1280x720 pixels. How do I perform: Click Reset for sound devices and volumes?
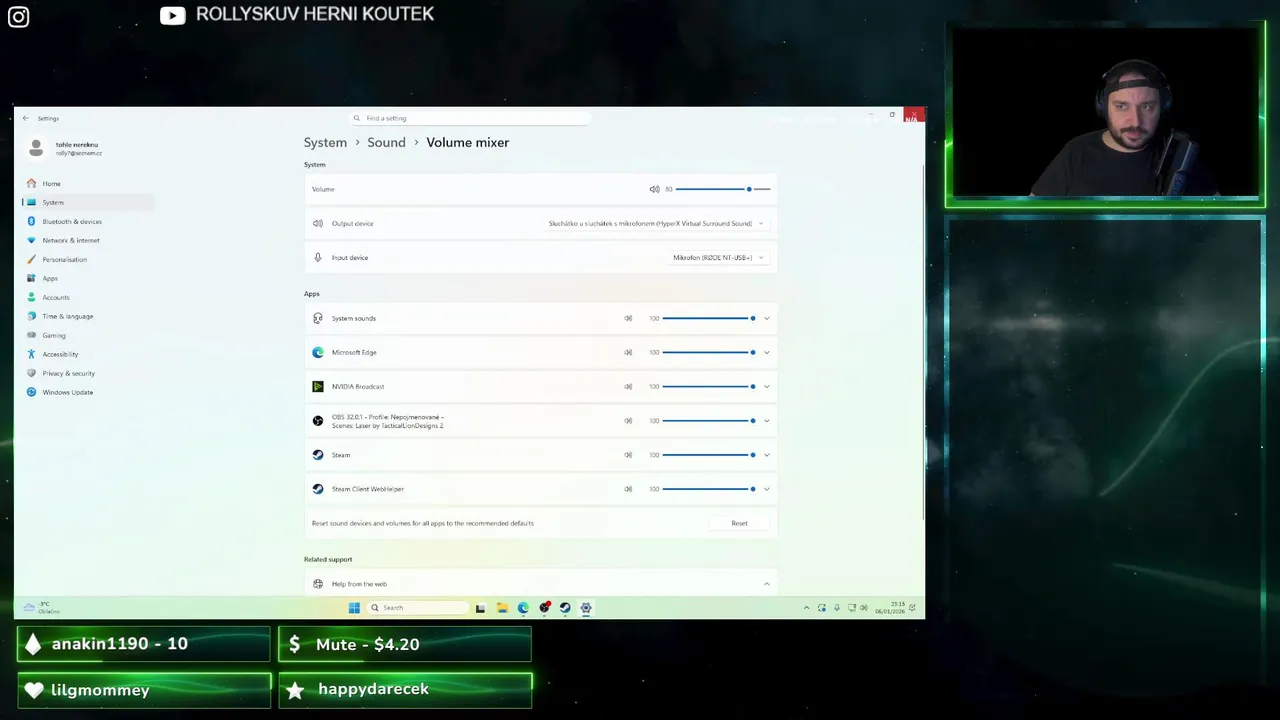[739, 523]
